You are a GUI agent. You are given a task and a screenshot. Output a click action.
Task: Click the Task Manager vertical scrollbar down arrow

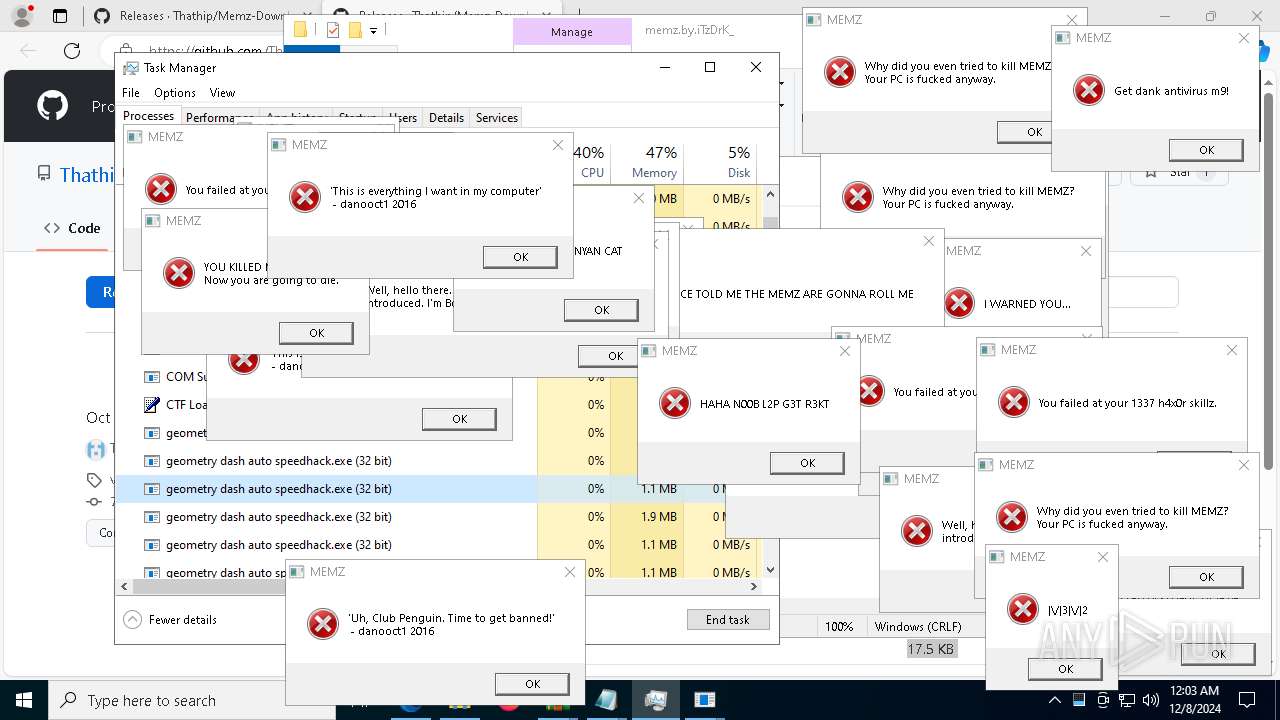click(769, 569)
